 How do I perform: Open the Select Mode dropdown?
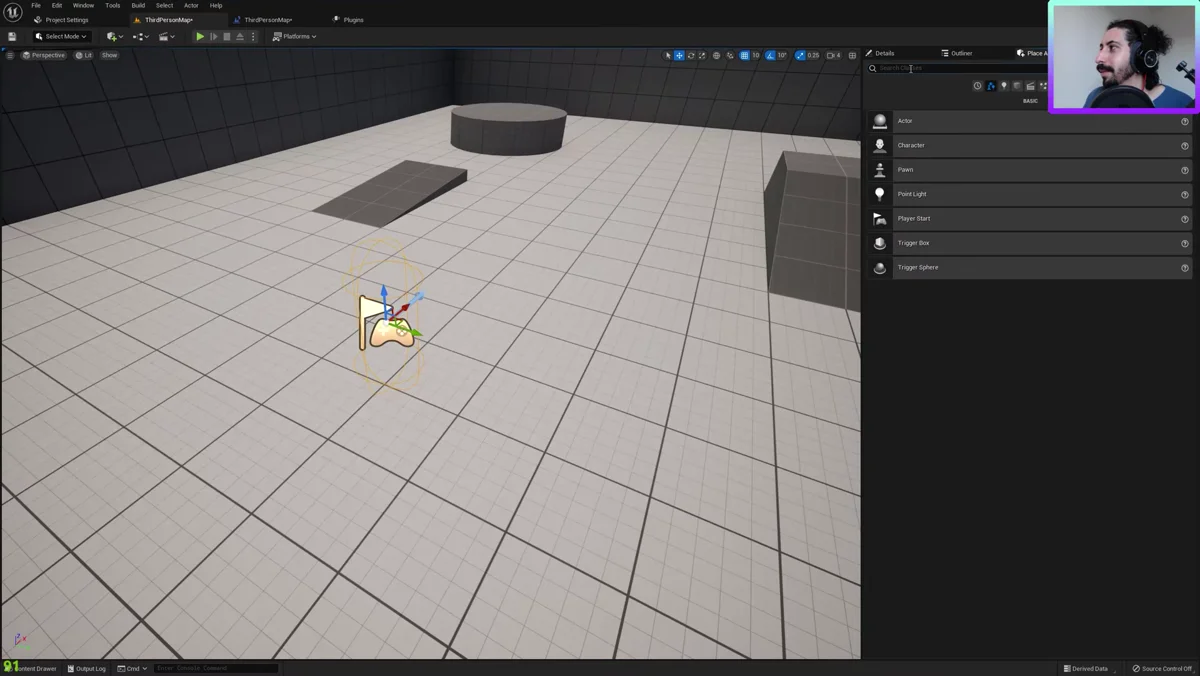[61, 36]
